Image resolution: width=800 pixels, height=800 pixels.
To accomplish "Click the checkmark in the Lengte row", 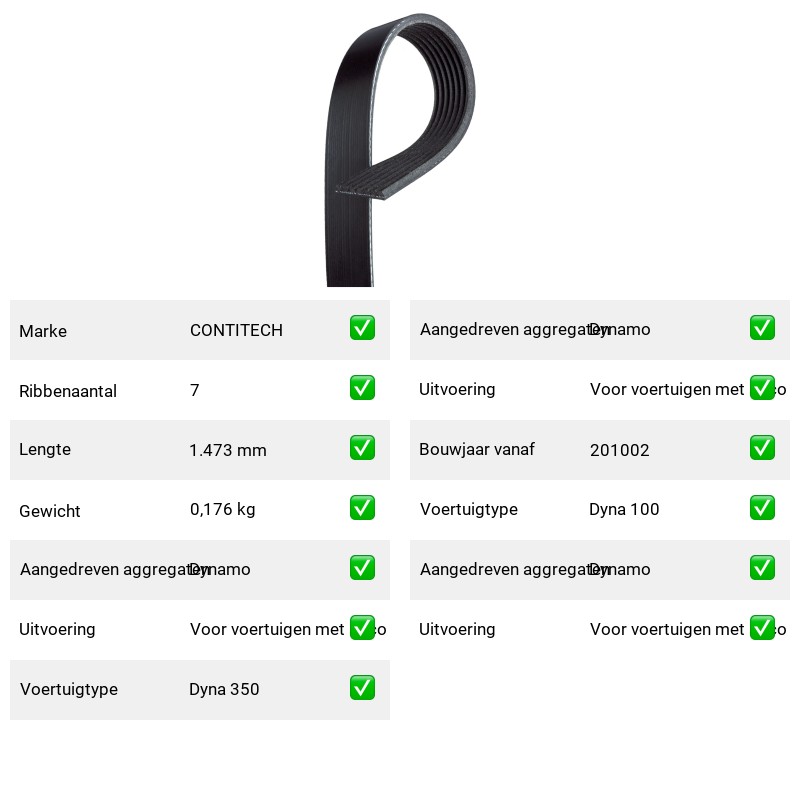I will point(362,447).
